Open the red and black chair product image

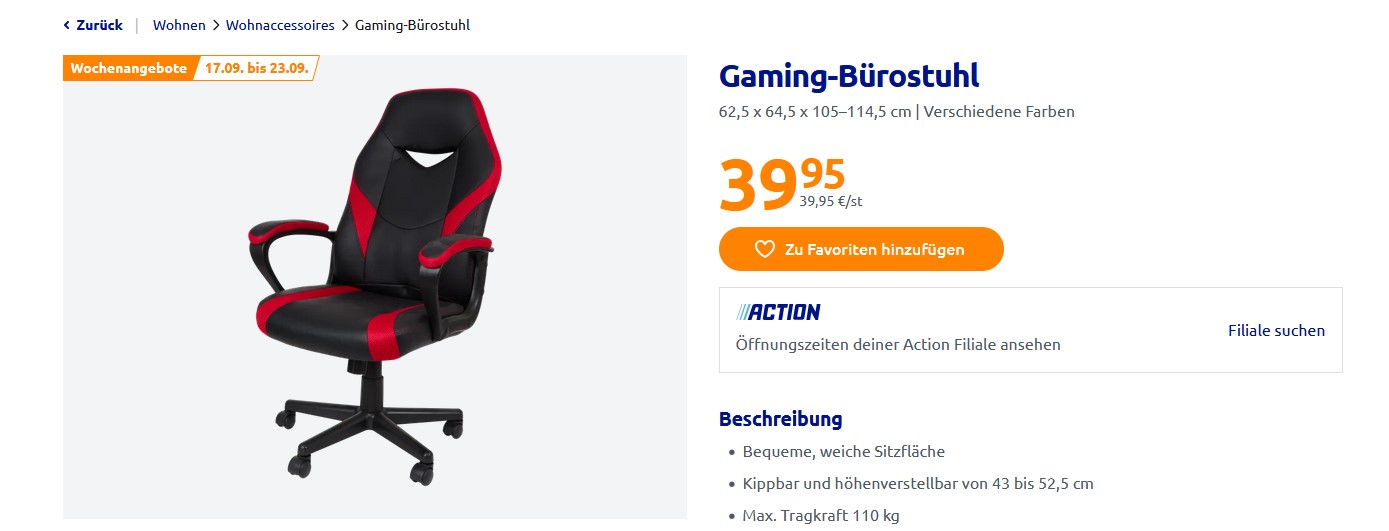[x=375, y=287]
